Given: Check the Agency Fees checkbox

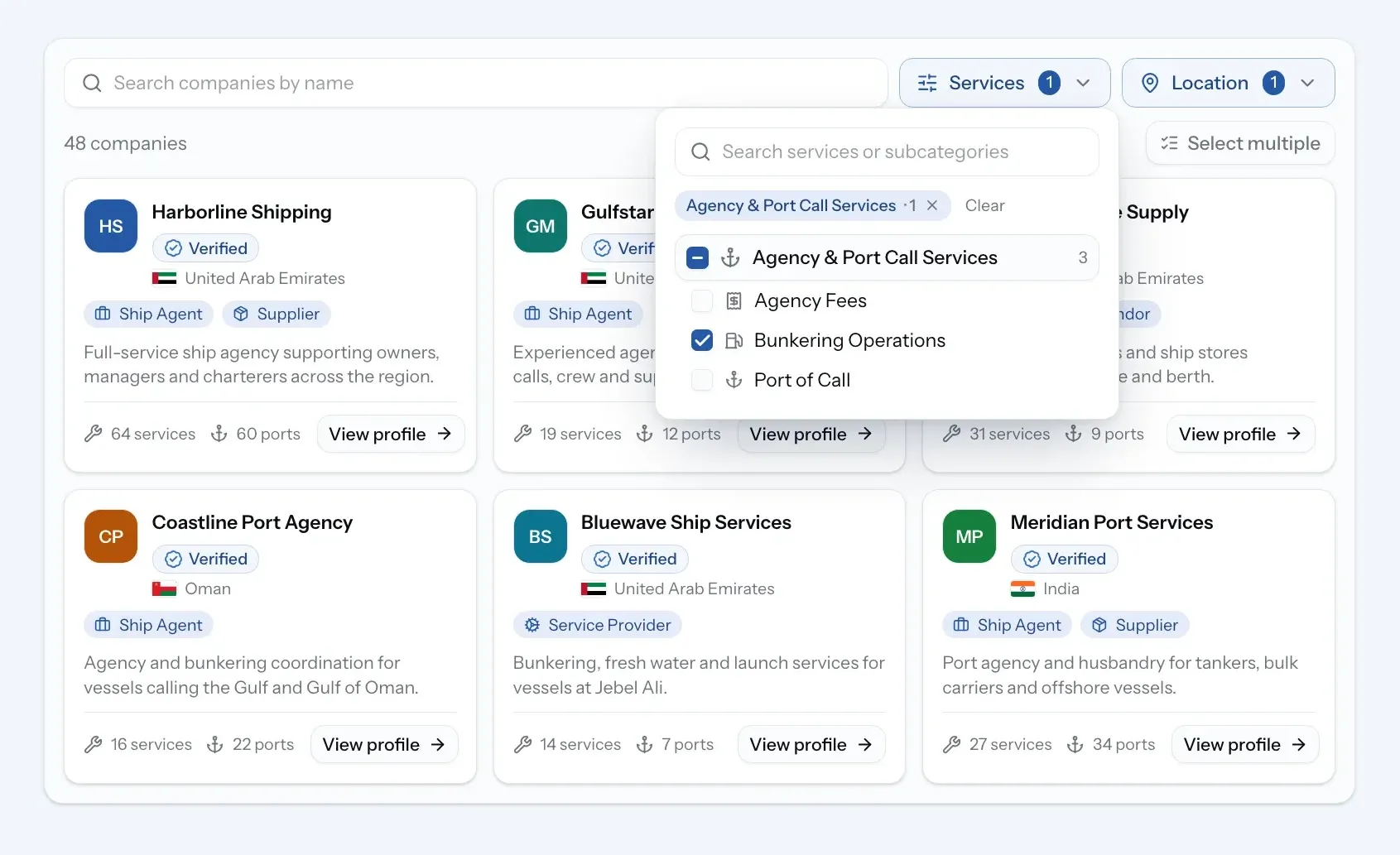Looking at the screenshot, I should [702, 300].
